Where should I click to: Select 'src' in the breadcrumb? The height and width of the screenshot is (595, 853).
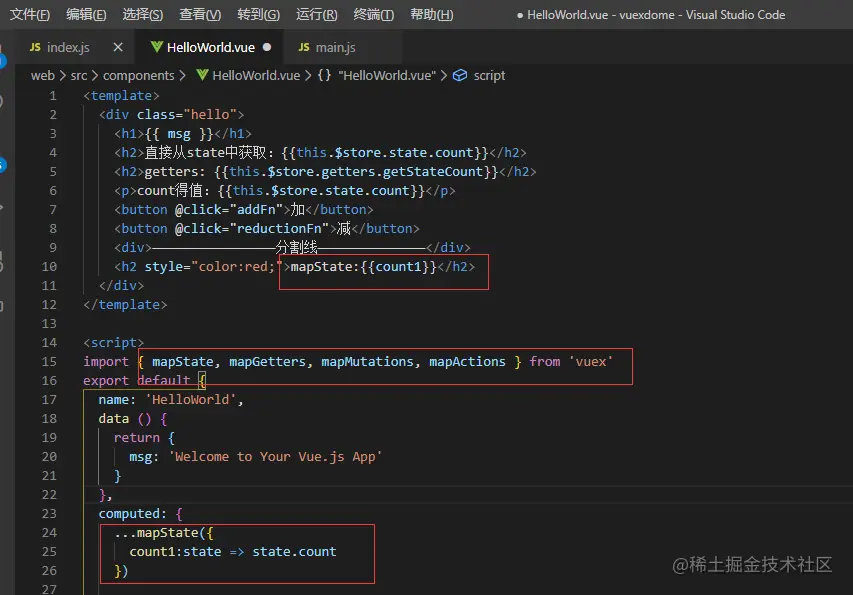pyautogui.click(x=79, y=76)
